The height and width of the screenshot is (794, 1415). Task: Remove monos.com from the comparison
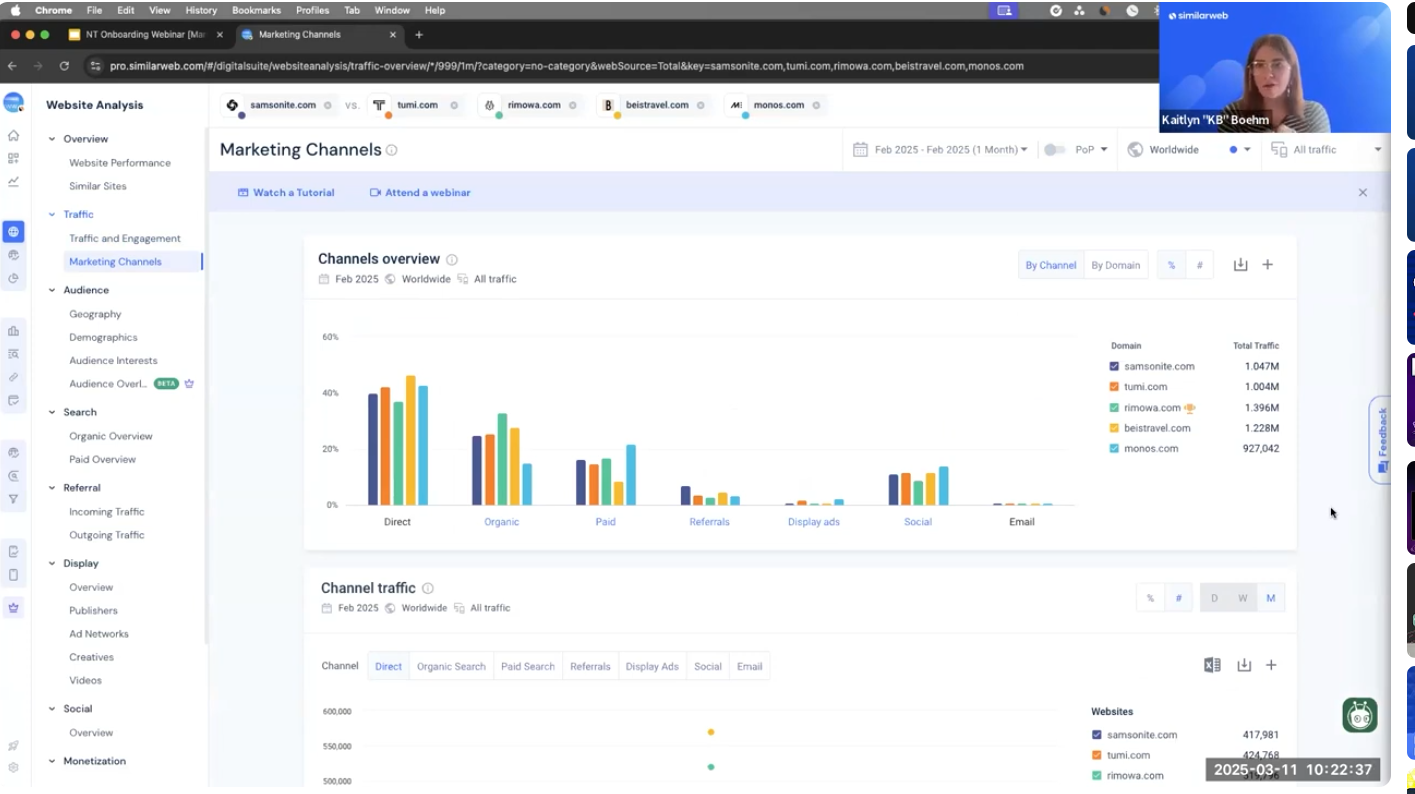click(x=817, y=105)
